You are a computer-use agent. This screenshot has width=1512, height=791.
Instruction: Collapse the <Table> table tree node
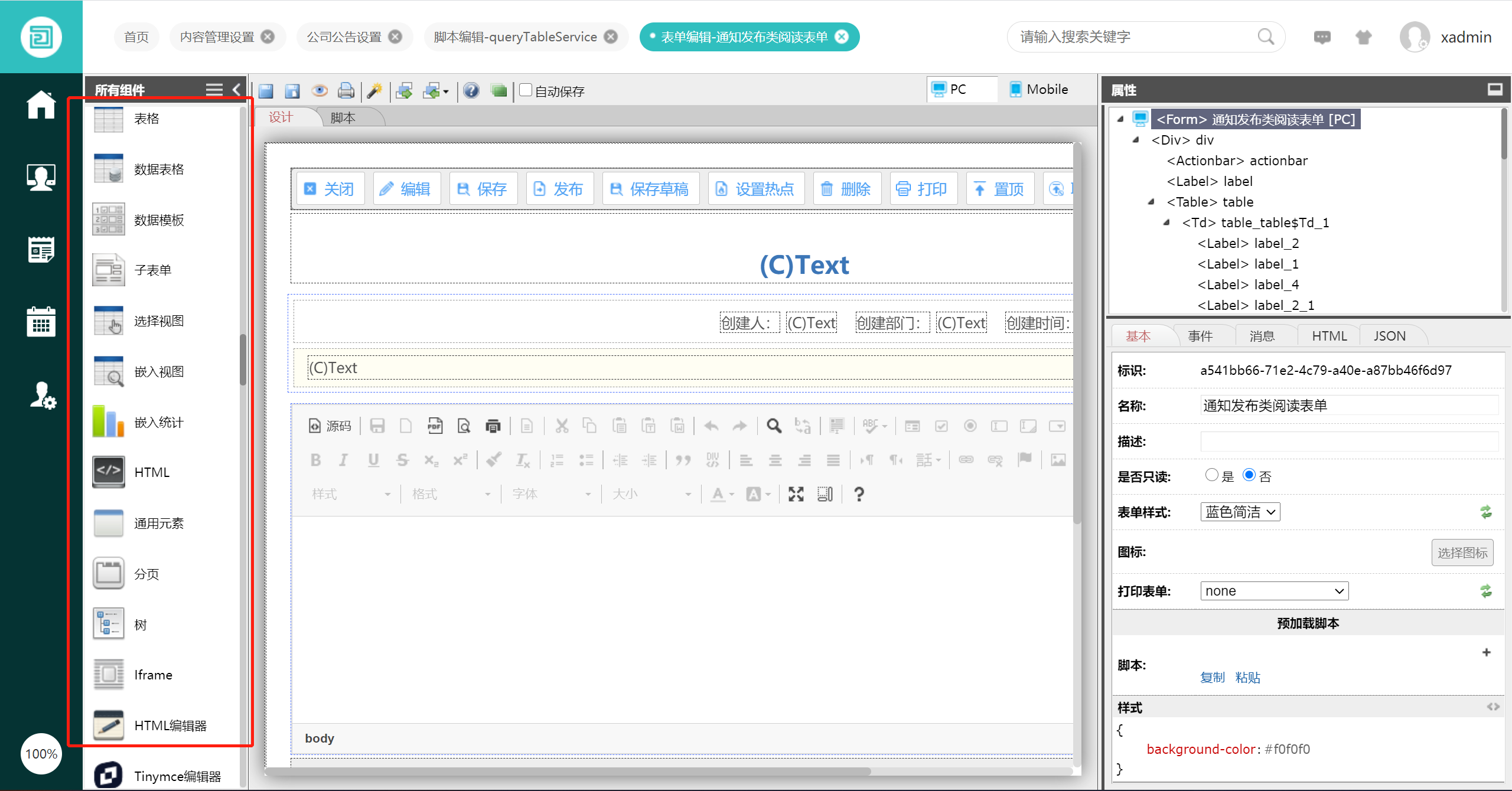pos(1151,202)
